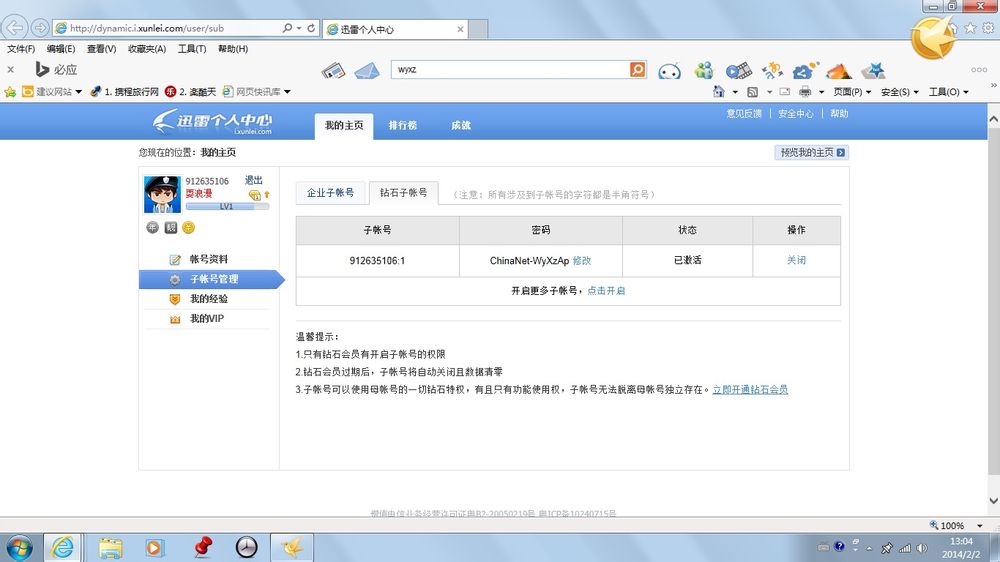
Task: Open the 安全中心 link
Action: (795, 114)
